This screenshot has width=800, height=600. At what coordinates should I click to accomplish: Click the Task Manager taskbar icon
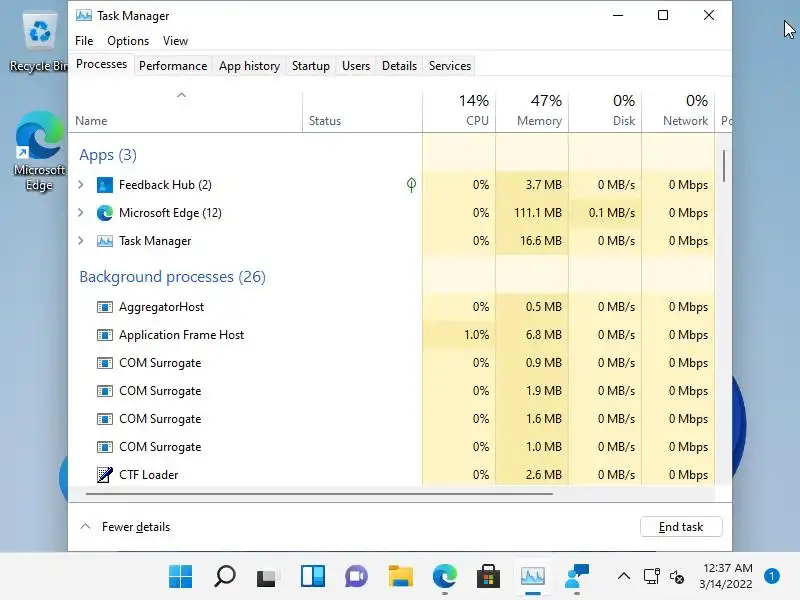[x=533, y=577]
